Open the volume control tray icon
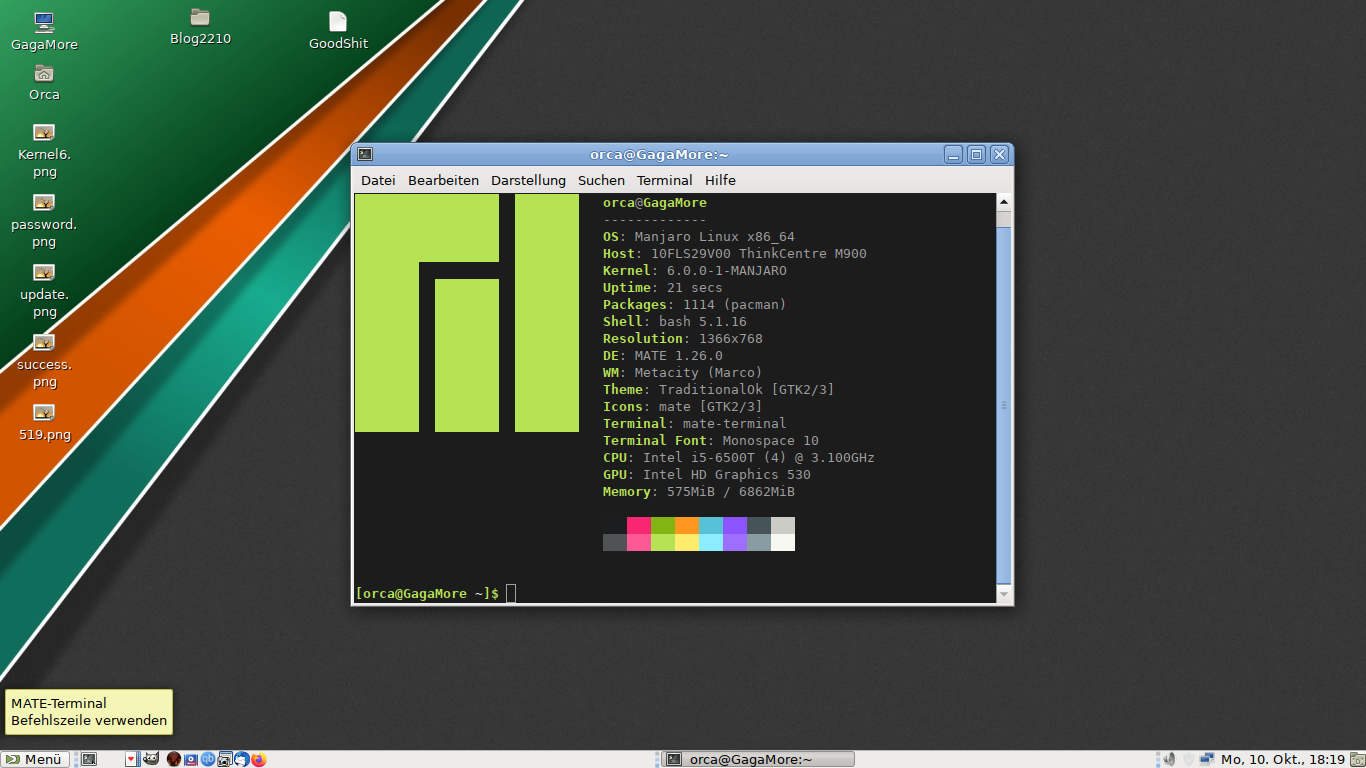The height and width of the screenshot is (768, 1366). coord(1168,759)
